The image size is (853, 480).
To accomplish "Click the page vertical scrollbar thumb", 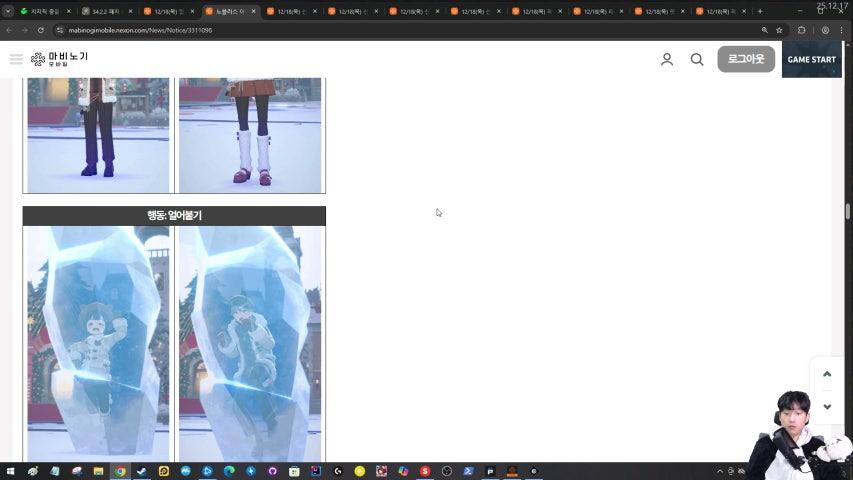I will tap(848, 212).
